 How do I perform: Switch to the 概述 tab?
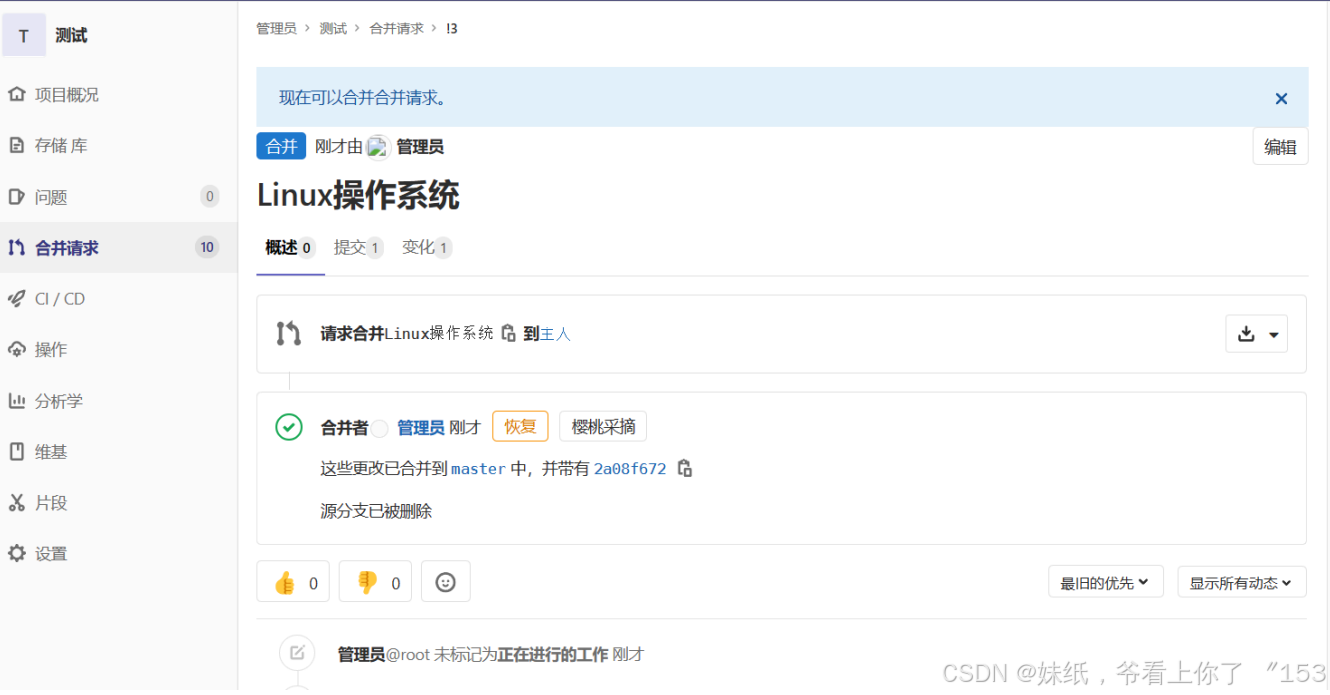pyautogui.click(x=290, y=247)
